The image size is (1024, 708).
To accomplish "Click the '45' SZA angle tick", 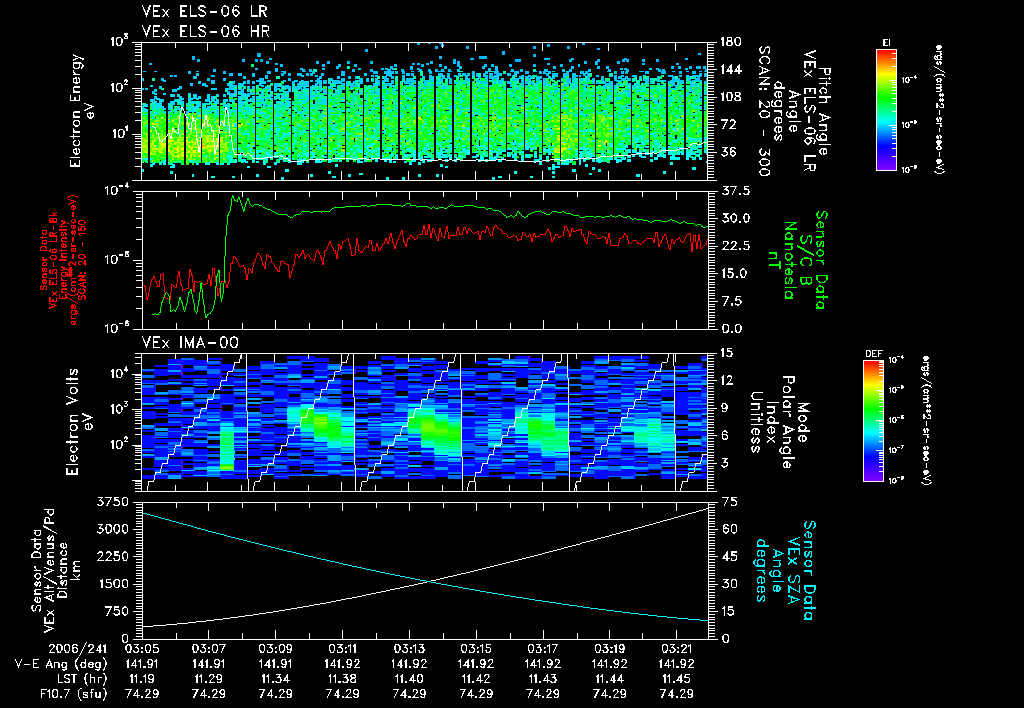I will [x=730, y=556].
